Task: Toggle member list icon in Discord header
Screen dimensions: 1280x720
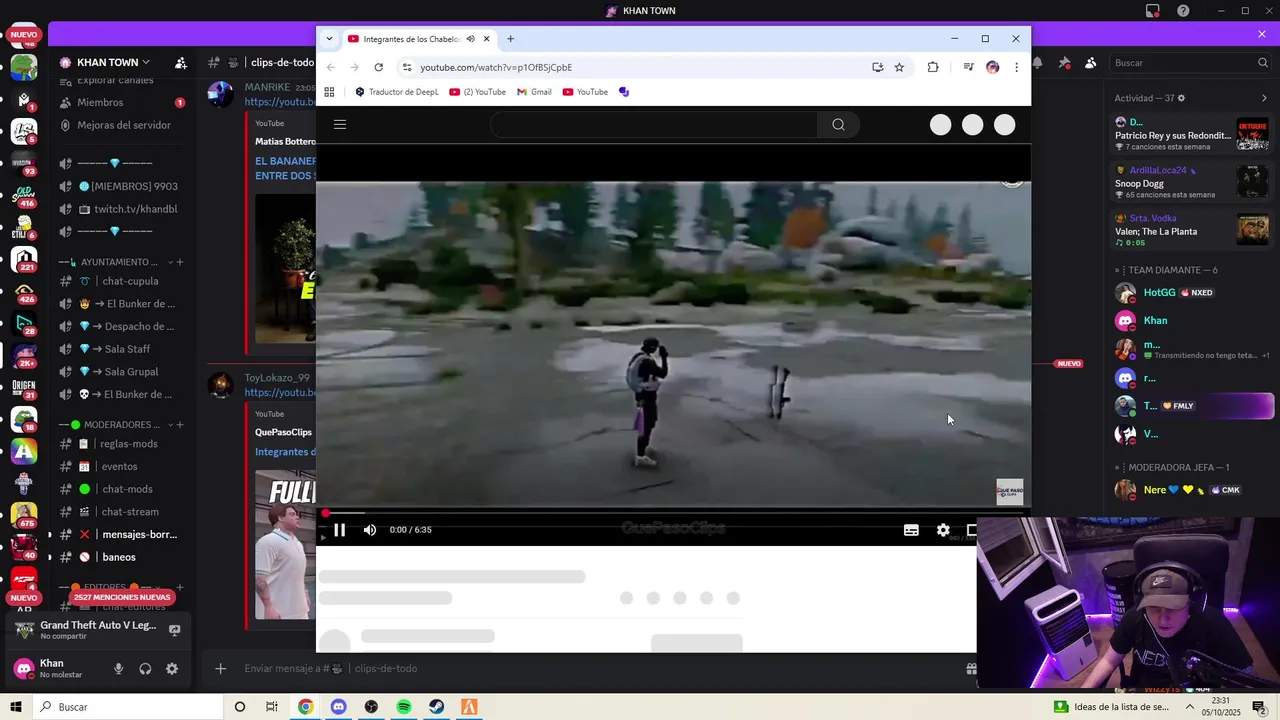Action: (x=1091, y=62)
